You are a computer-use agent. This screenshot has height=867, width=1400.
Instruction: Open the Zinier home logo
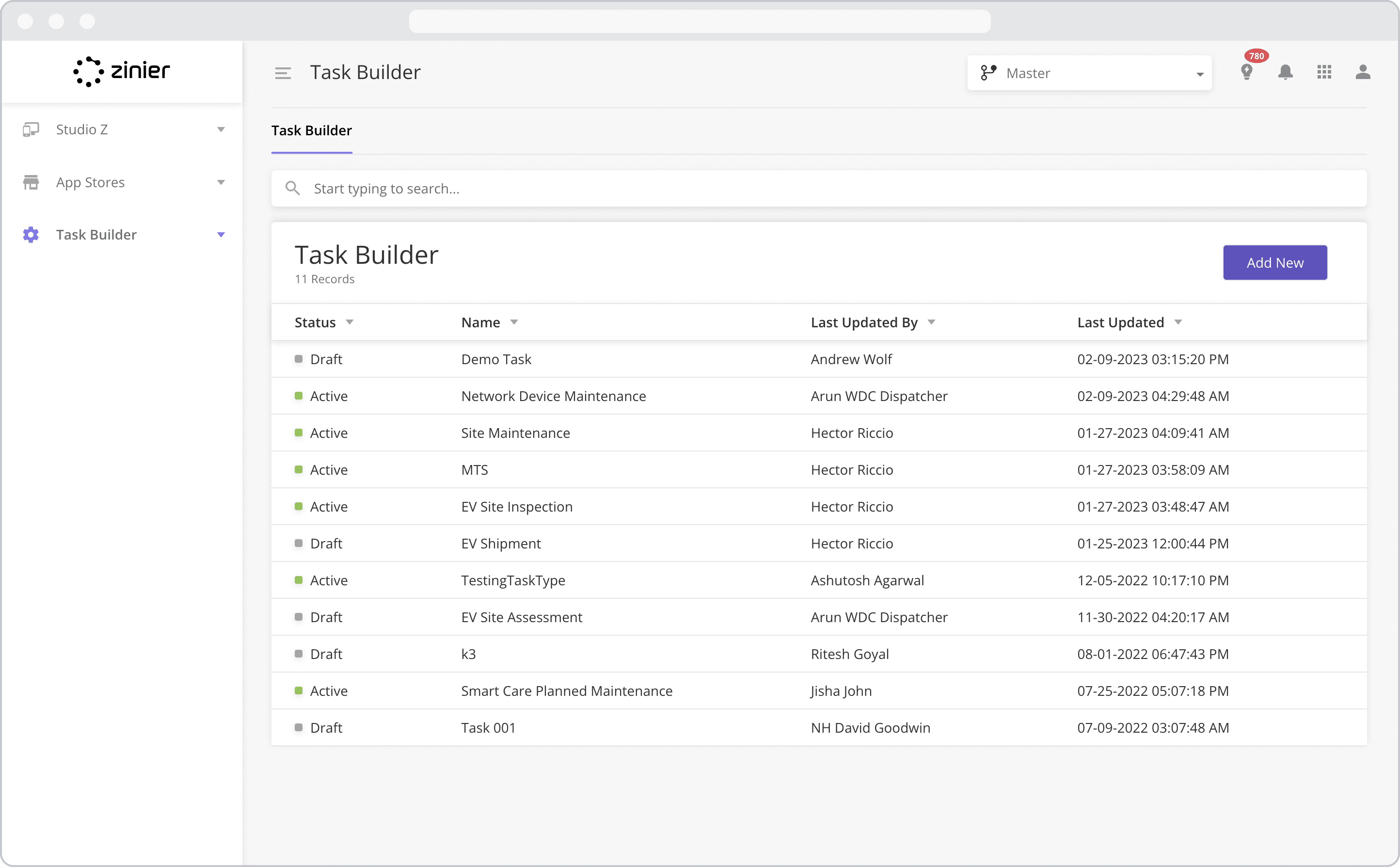coord(120,71)
